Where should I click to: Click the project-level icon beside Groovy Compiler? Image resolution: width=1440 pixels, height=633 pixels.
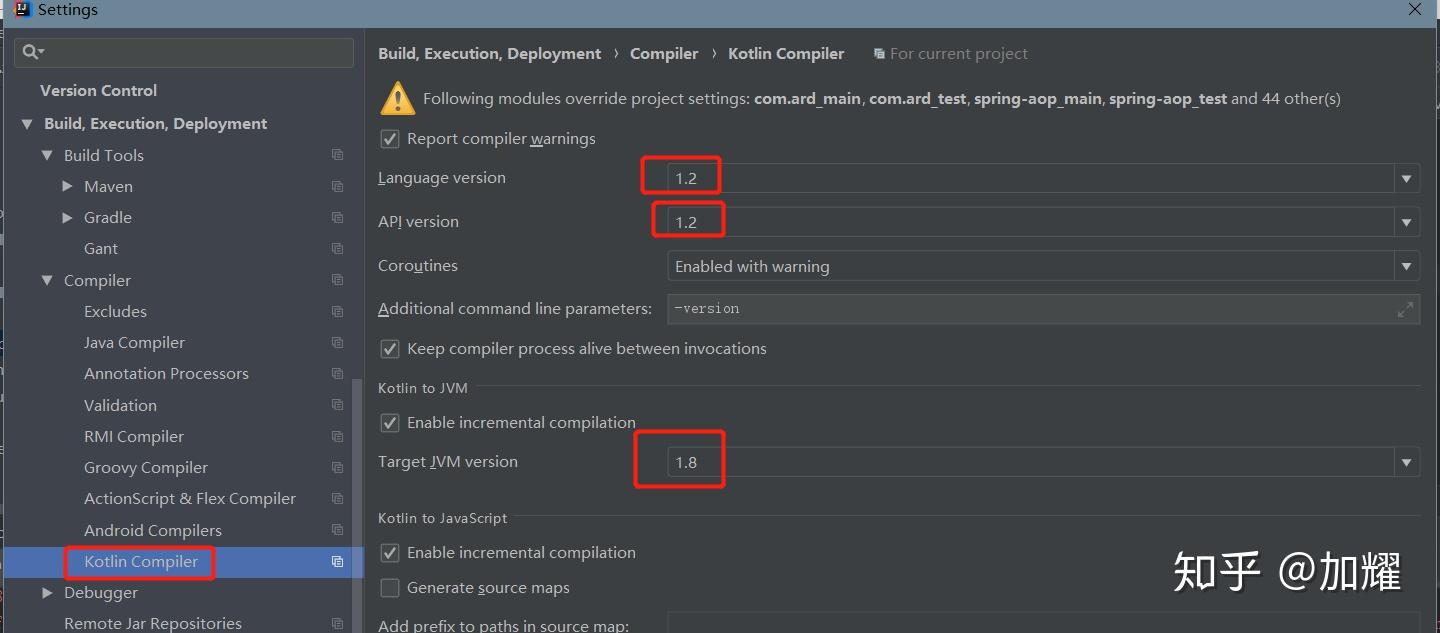337,467
